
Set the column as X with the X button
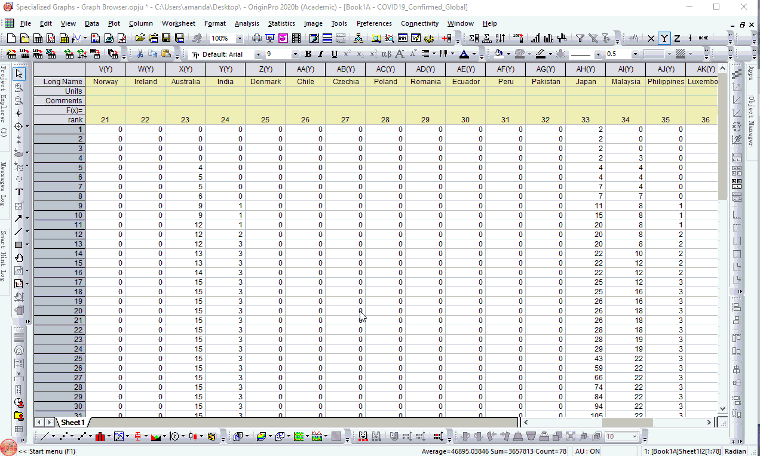(651, 38)
